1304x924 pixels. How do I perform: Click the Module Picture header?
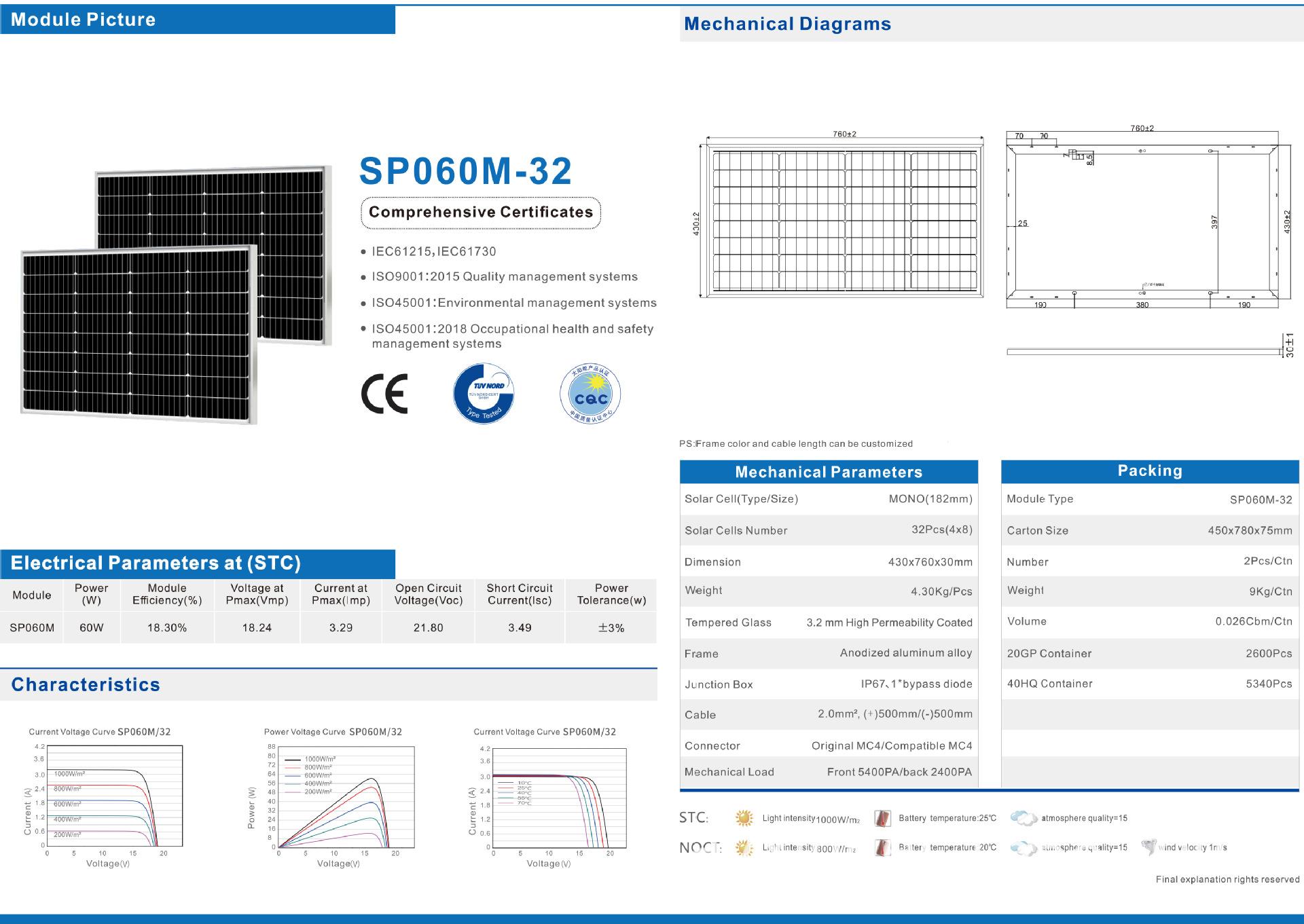pos(197,20)
